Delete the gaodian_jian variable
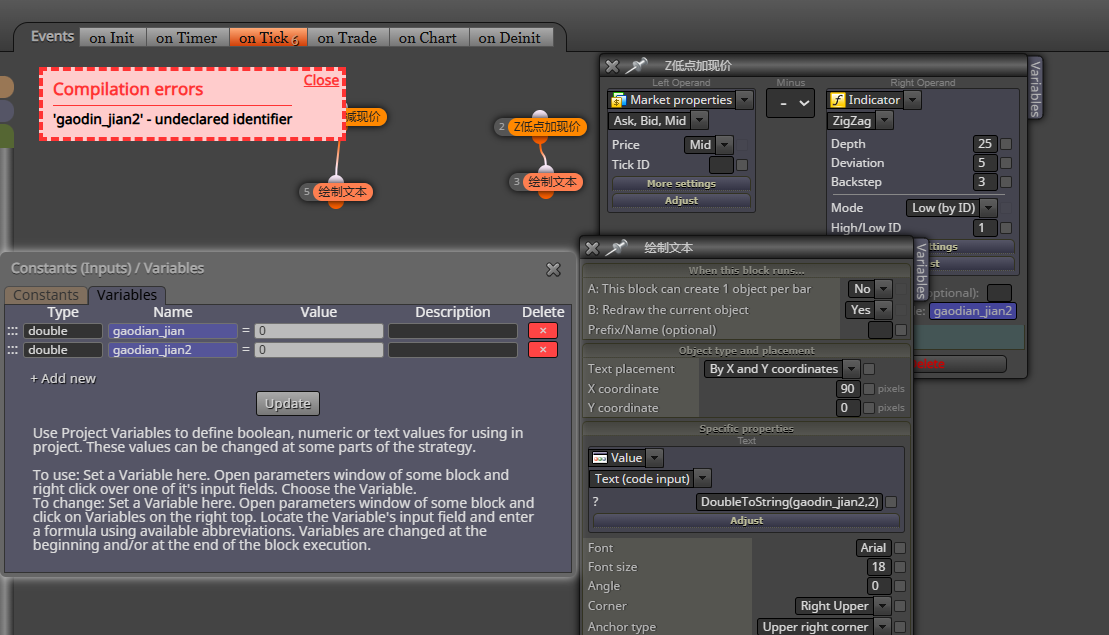This screenshot has height=635, width=1109. coord(542,330)
